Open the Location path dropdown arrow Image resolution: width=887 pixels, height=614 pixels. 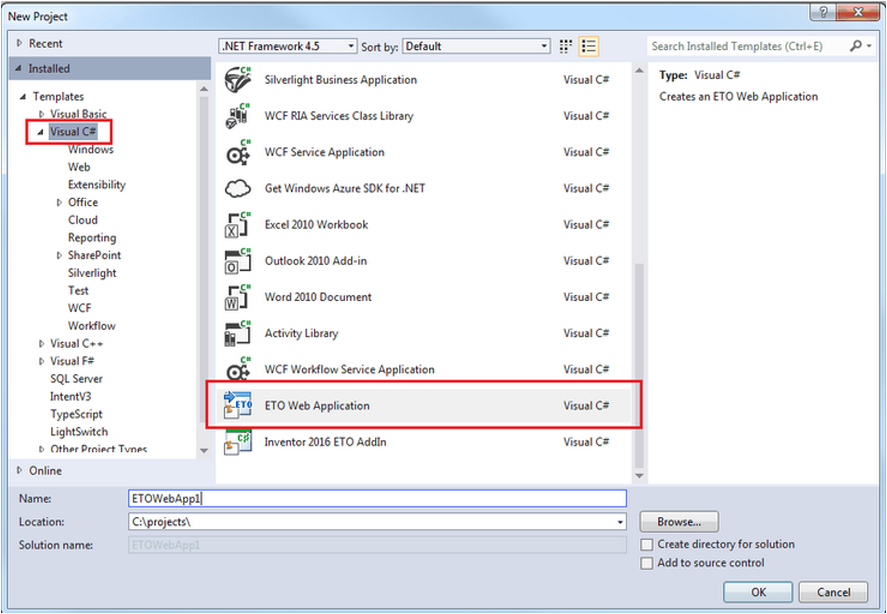(x=620, y=522)
